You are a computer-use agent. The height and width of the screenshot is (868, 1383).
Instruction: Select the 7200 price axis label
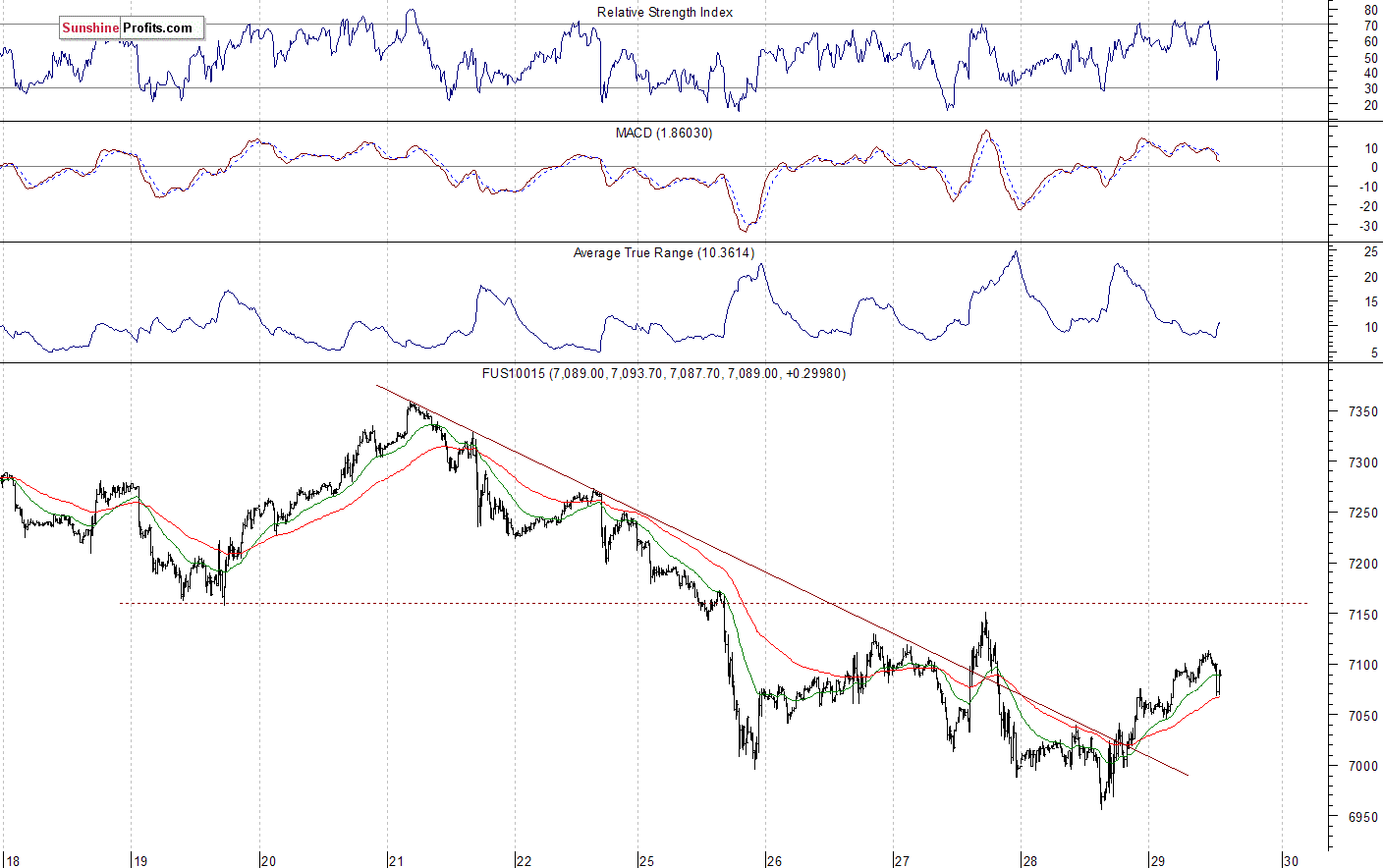click(x=1362, y=565)
